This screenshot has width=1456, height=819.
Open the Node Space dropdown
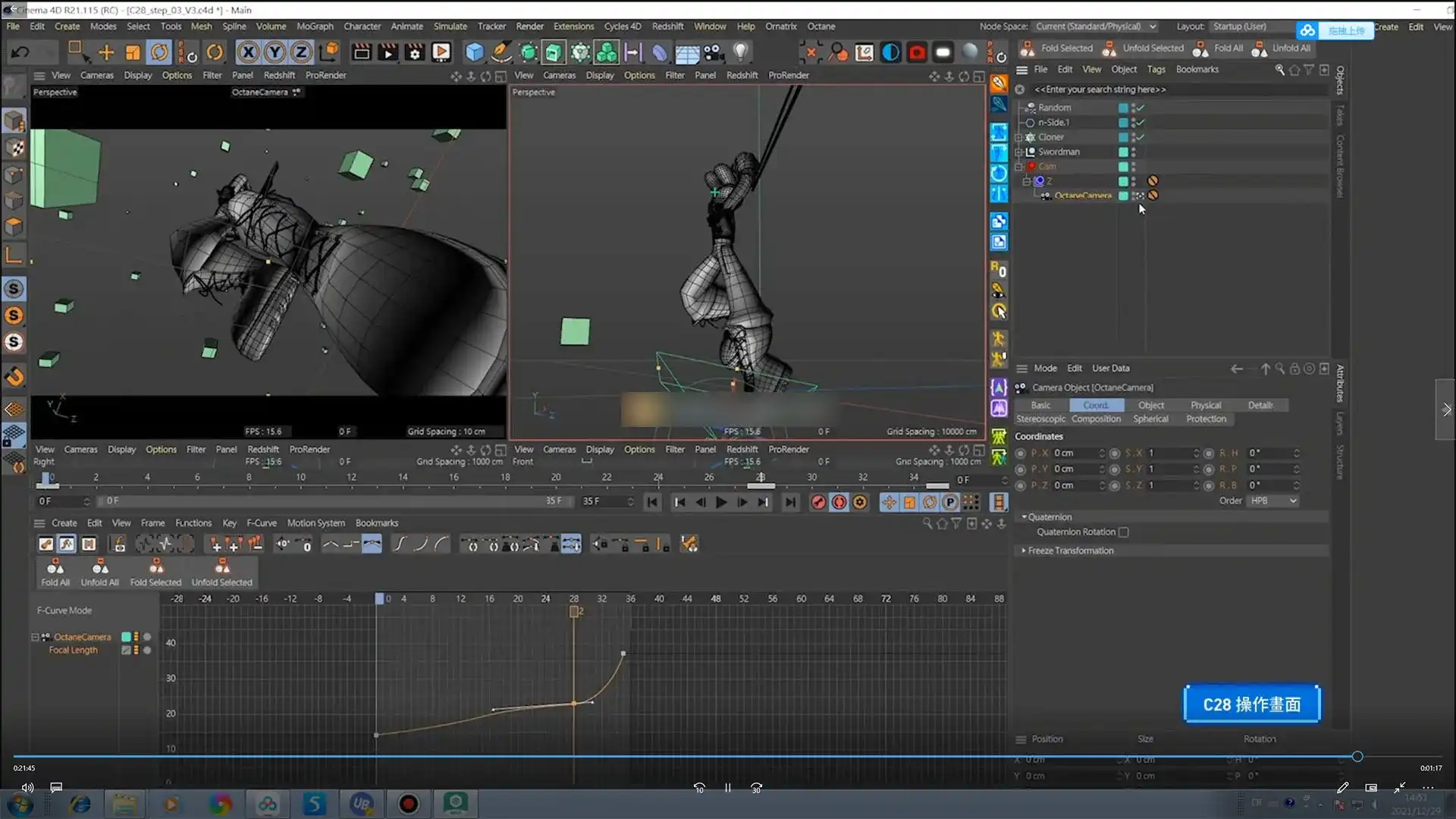(x=1095, y=26)
